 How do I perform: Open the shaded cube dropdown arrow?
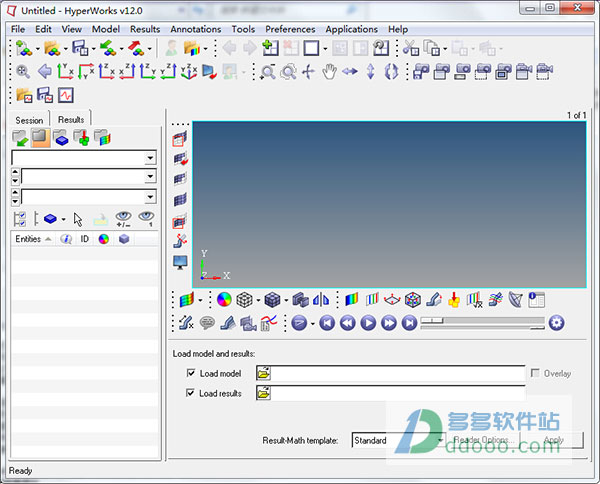point(286,300)
